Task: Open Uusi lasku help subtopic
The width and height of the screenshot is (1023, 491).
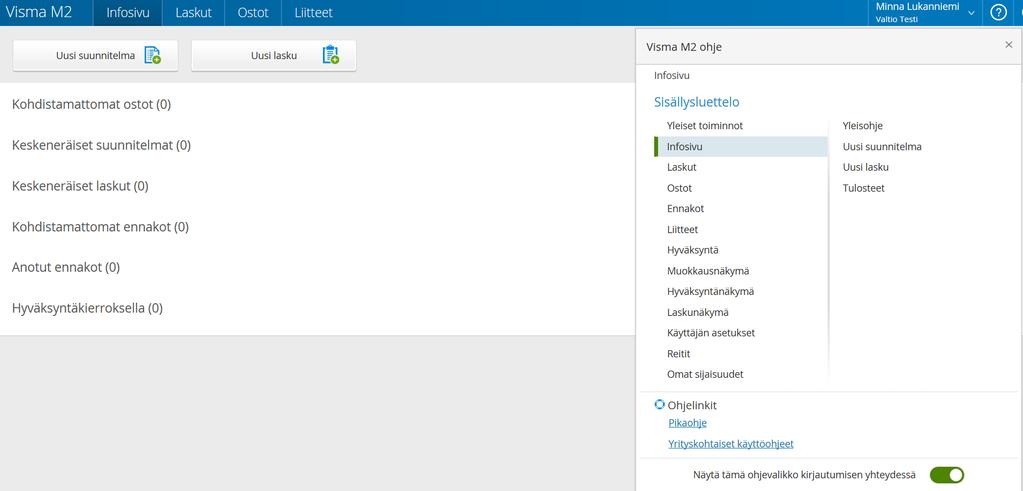Action: [866, 167]
